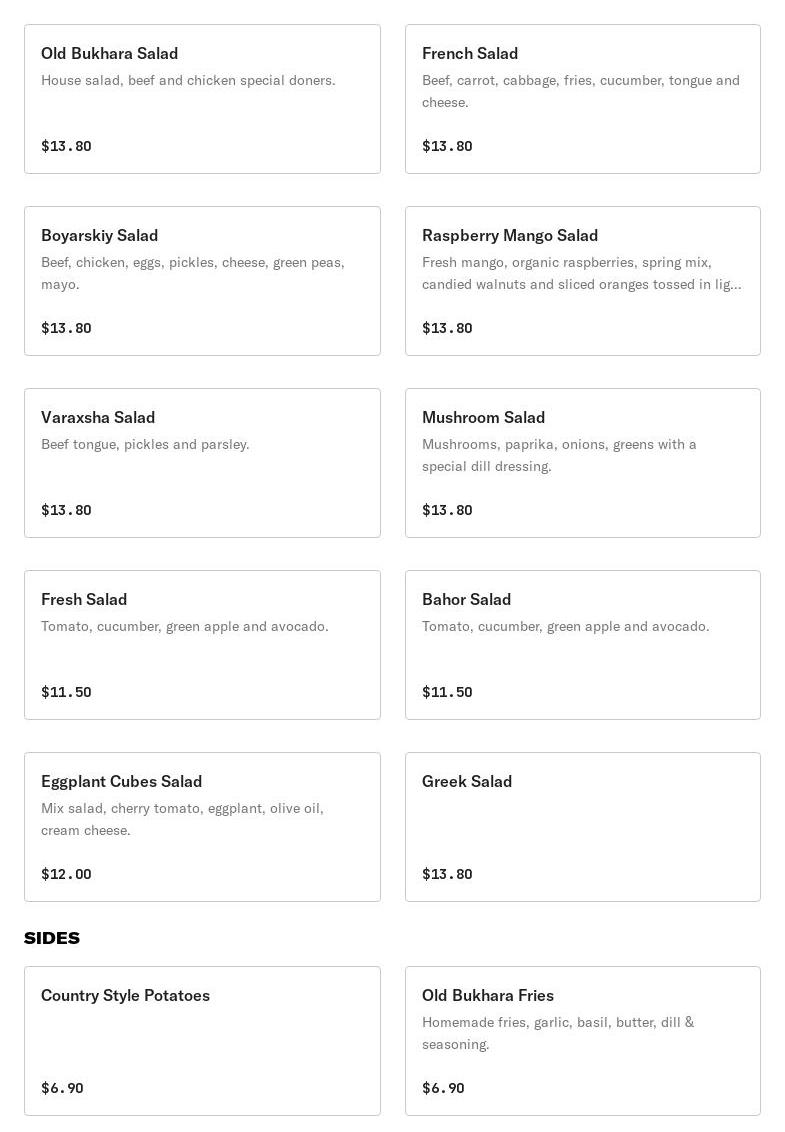Choose the Boyarskiy Salad card
The height and width of the screenshot is (1132, 785).
202,281
